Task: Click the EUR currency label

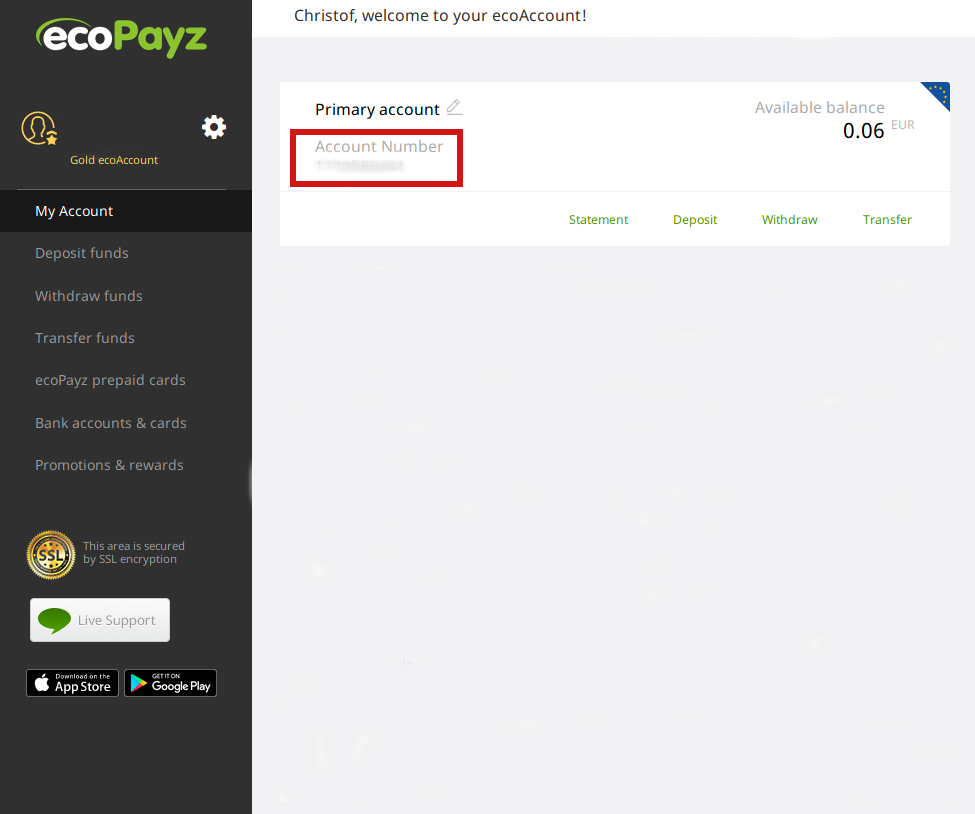Action: pyautogui.click(x=903, y=125)
